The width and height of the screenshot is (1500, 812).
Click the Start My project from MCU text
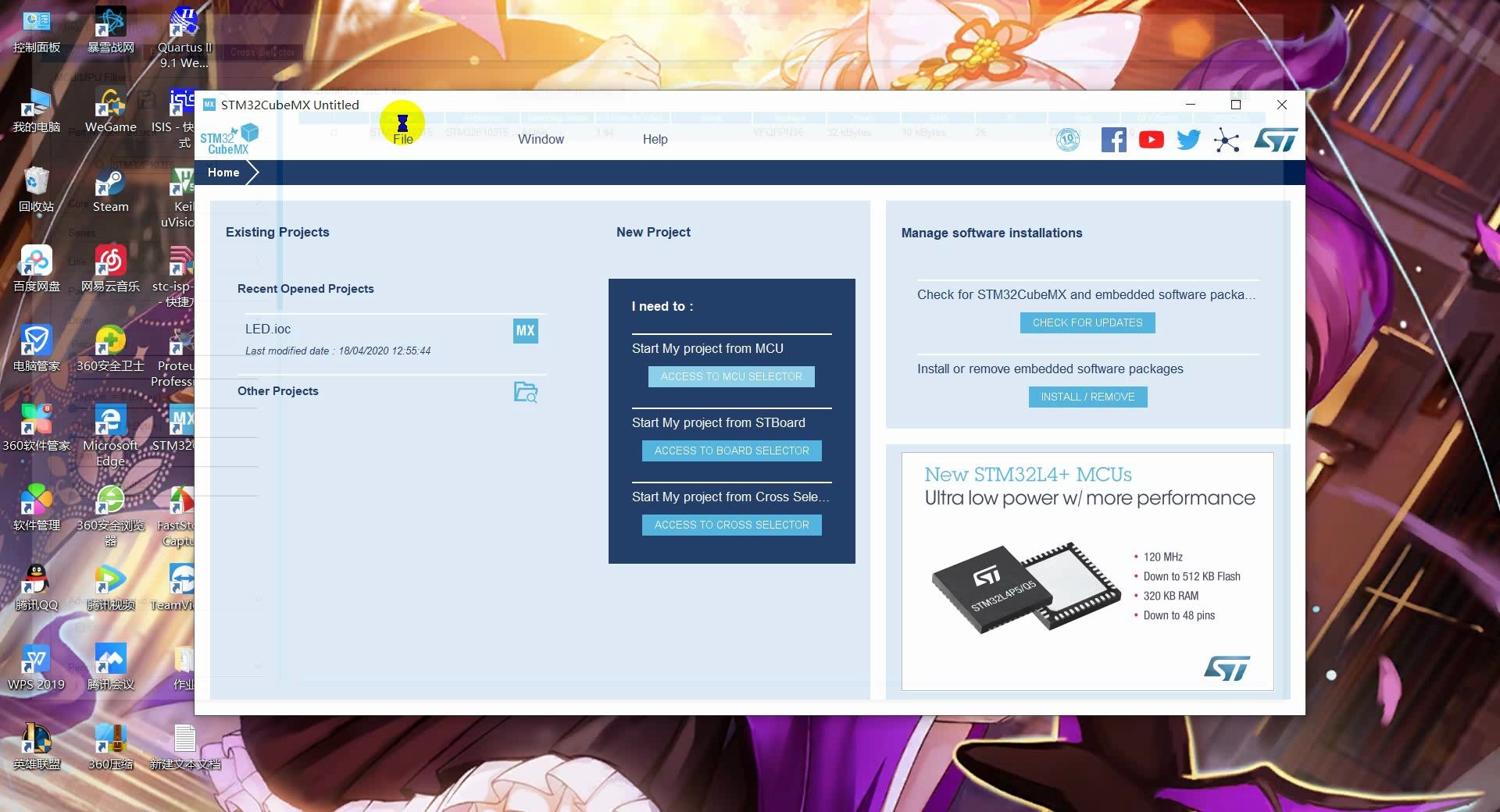(x=707, y=348)
